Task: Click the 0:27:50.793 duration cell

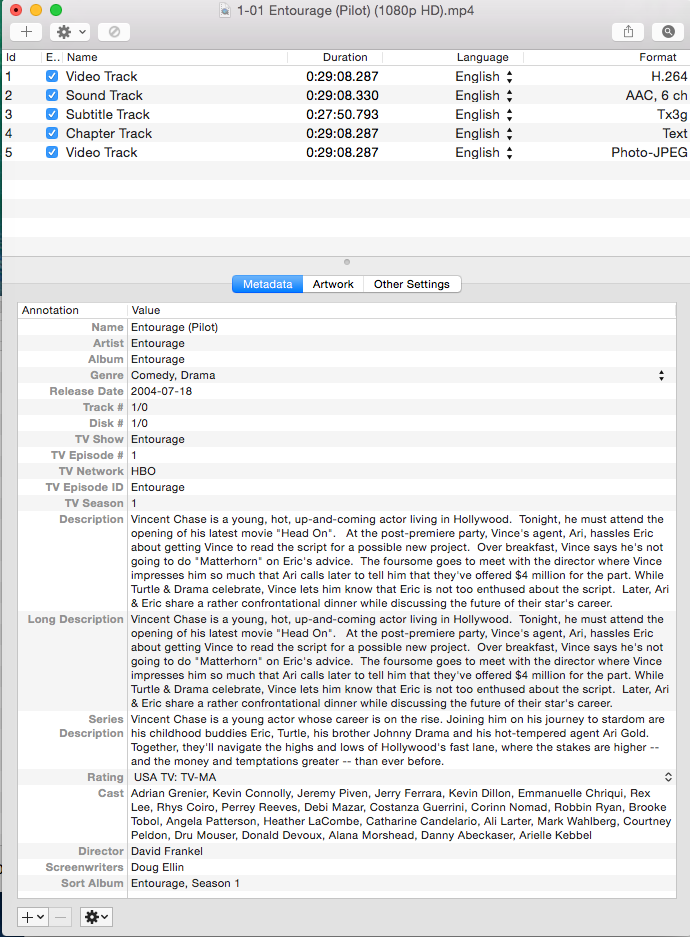Action: click(x=342, y=115)
